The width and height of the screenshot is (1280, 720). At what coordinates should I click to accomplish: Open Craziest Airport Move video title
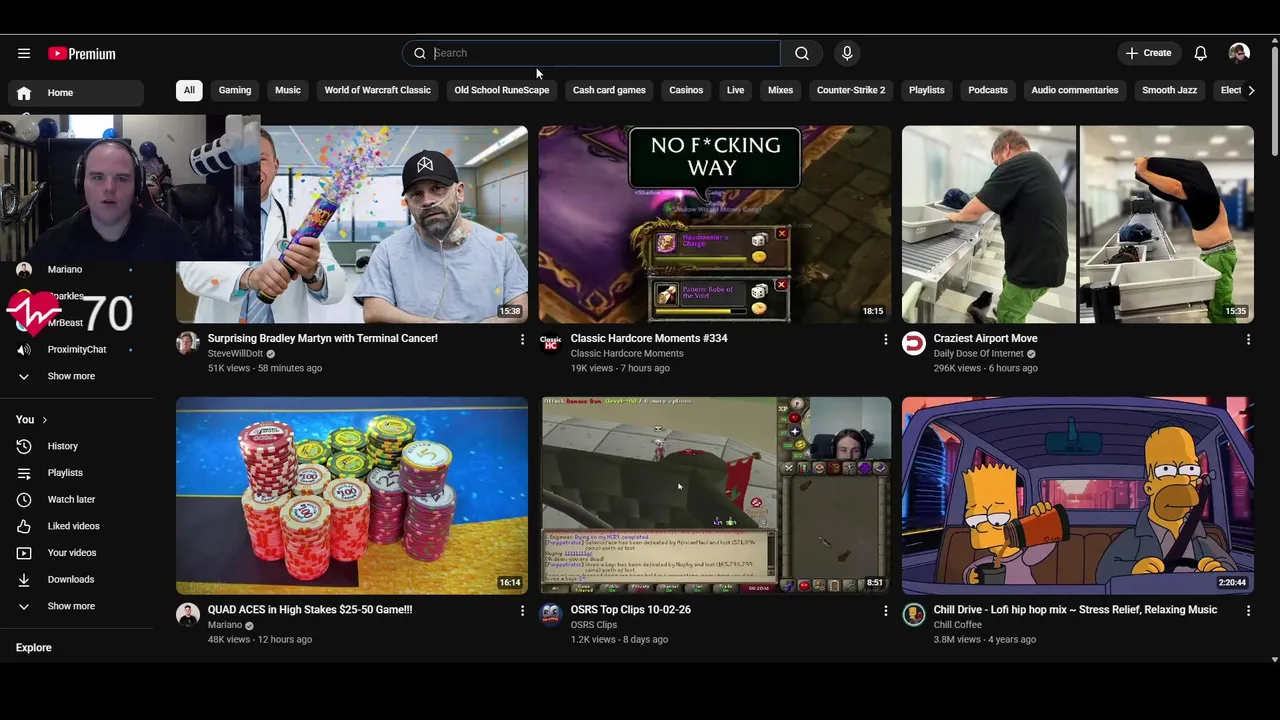point(985,338)
